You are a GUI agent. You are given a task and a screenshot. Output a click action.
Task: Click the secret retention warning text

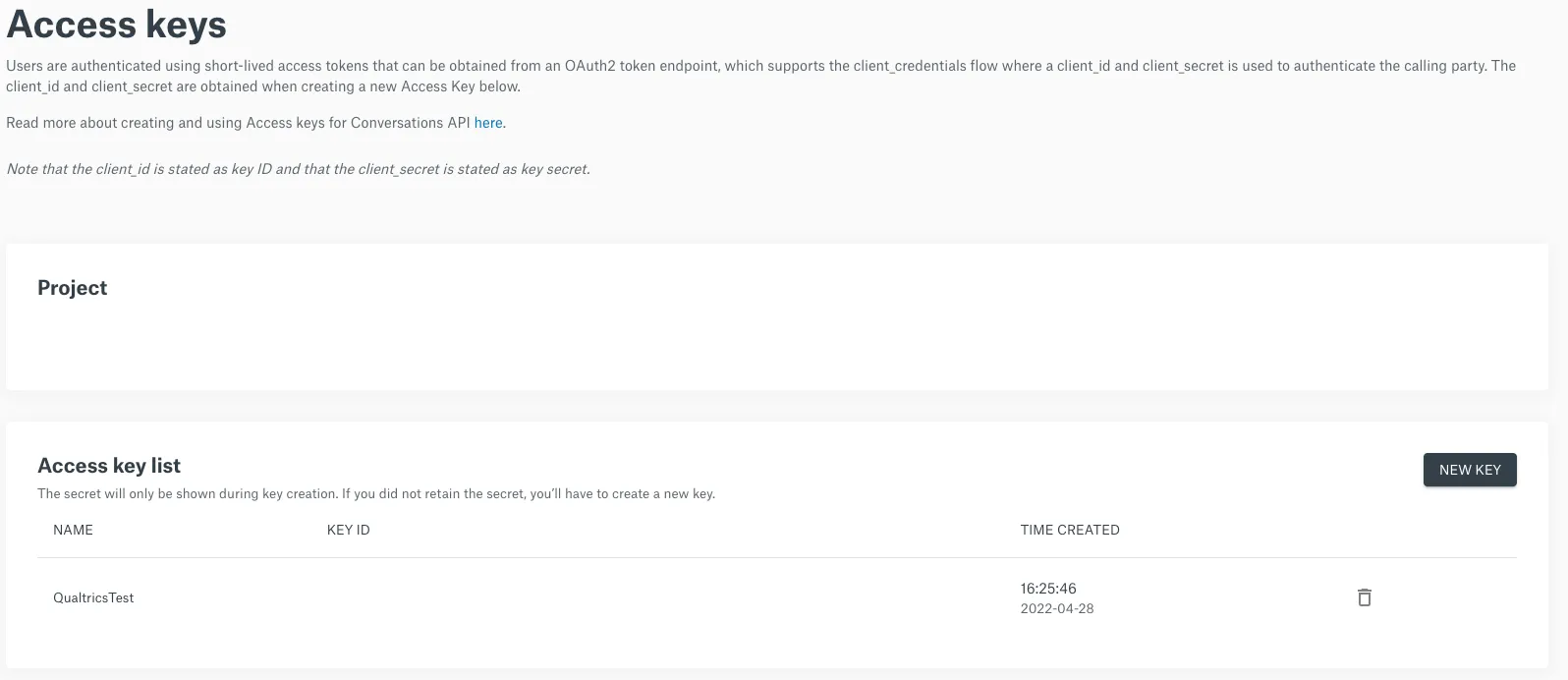coord(376,493)
